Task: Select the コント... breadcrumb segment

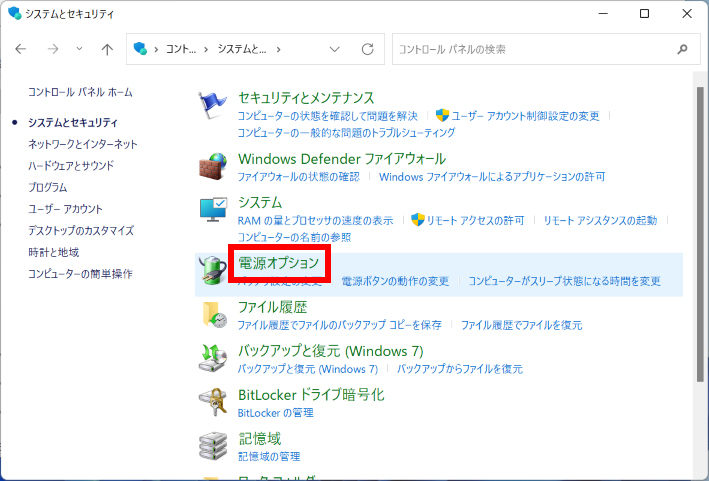Action: pyautogui.click(x=180, y=49)
